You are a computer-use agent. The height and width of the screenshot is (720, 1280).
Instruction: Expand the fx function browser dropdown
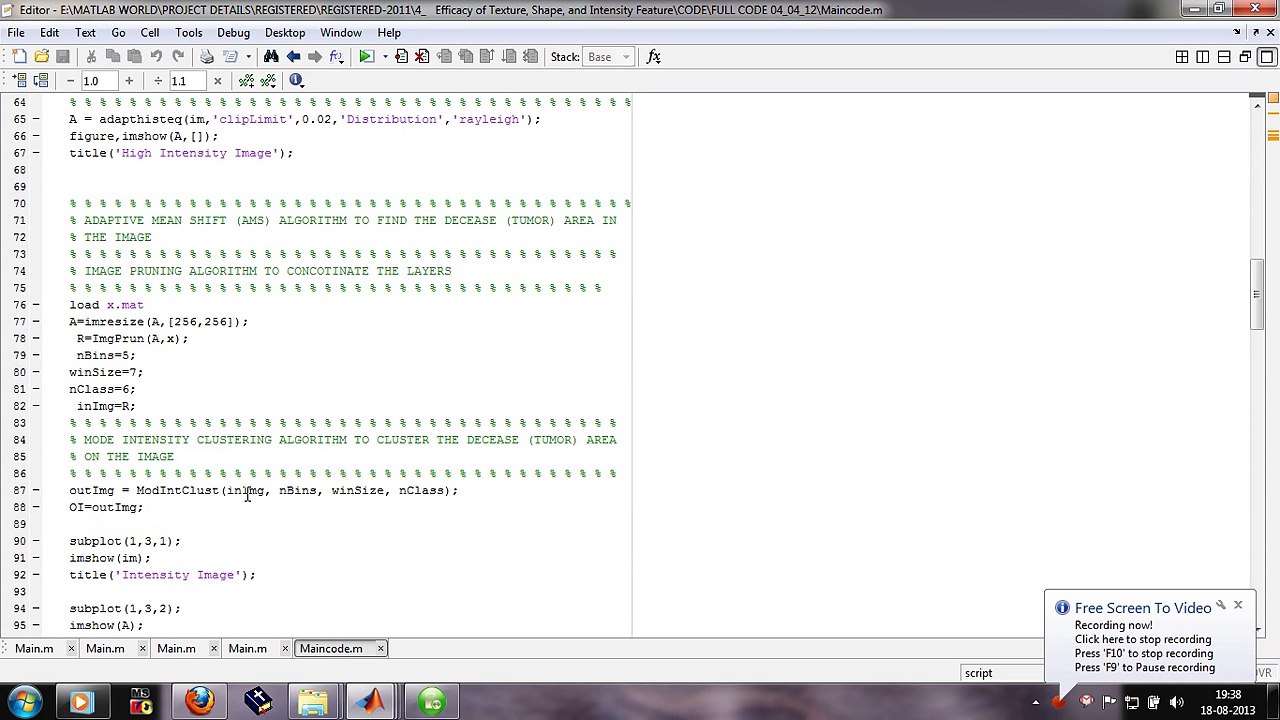click(x=654, y=57)
